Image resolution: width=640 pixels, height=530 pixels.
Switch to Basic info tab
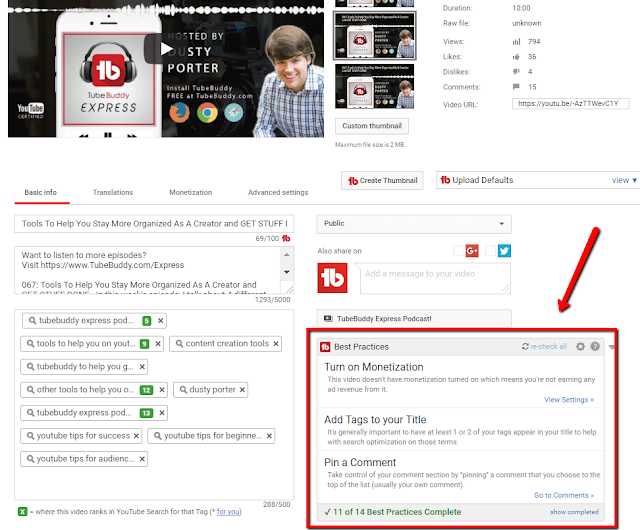[x=40, y=192]
